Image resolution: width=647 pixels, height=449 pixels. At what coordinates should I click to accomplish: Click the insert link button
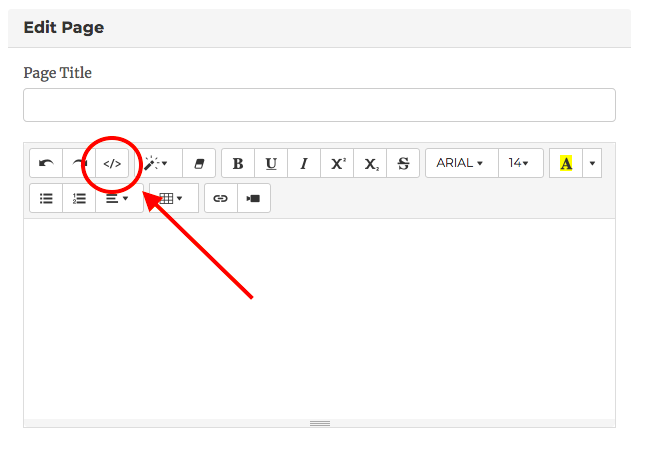[221, 198]
